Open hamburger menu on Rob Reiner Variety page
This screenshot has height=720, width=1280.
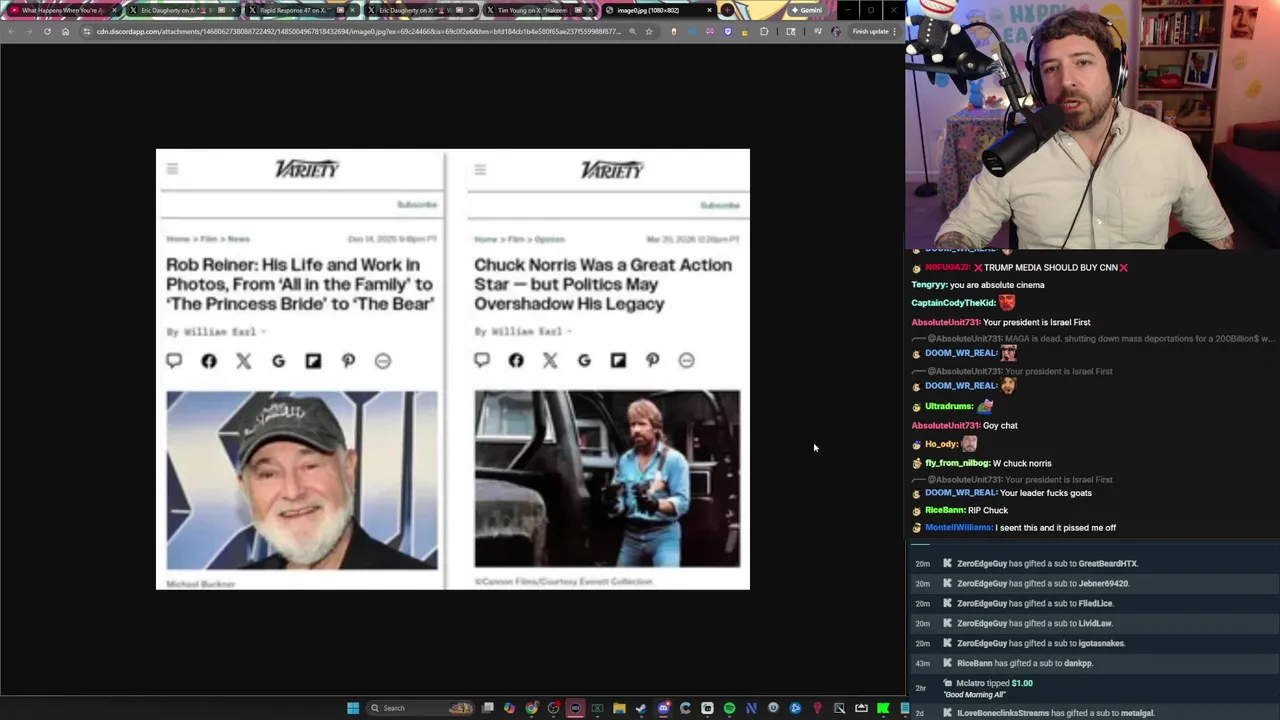coord(172,169)
